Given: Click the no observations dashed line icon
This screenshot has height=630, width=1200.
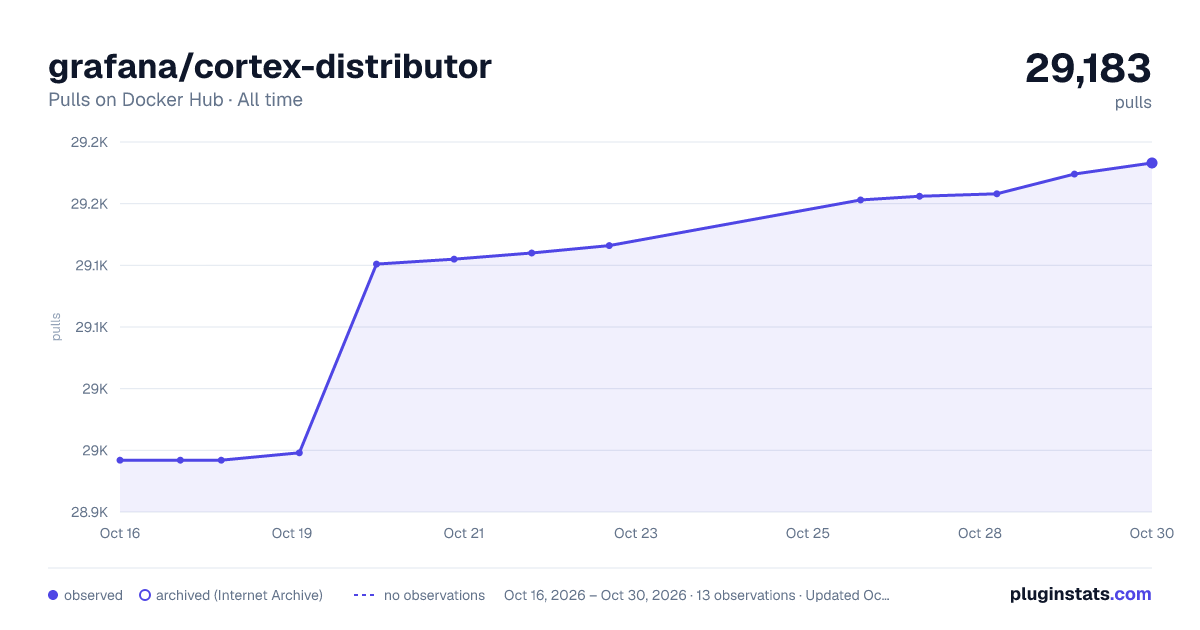Looking at the screenshot, I should 364,595.
